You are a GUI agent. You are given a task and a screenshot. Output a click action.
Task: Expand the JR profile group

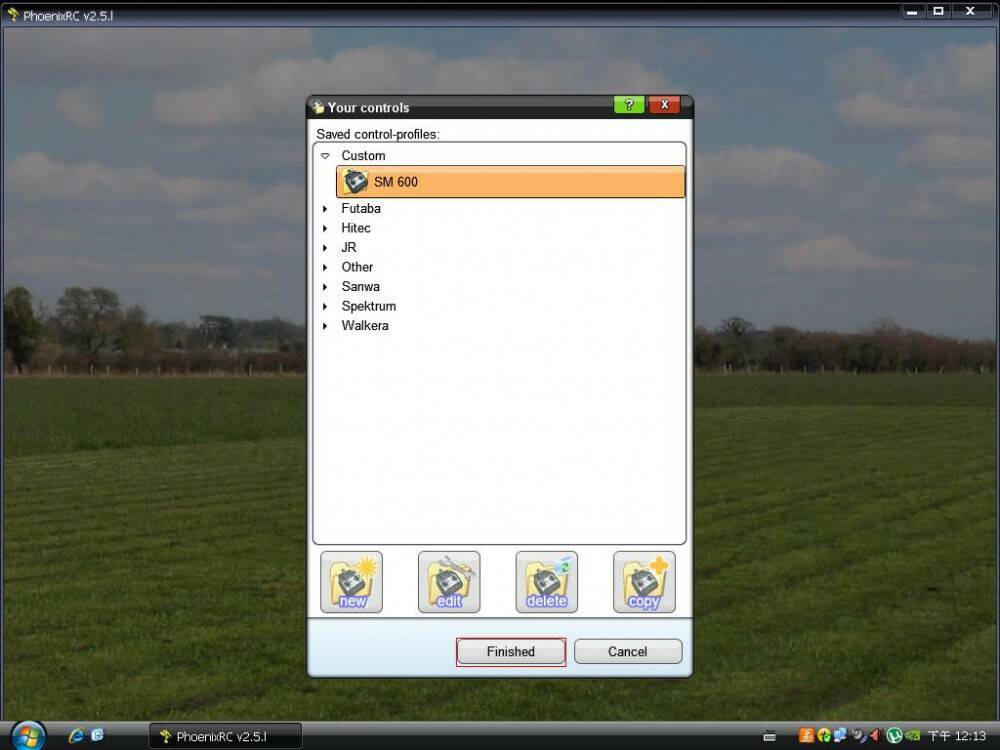[325, 247]
